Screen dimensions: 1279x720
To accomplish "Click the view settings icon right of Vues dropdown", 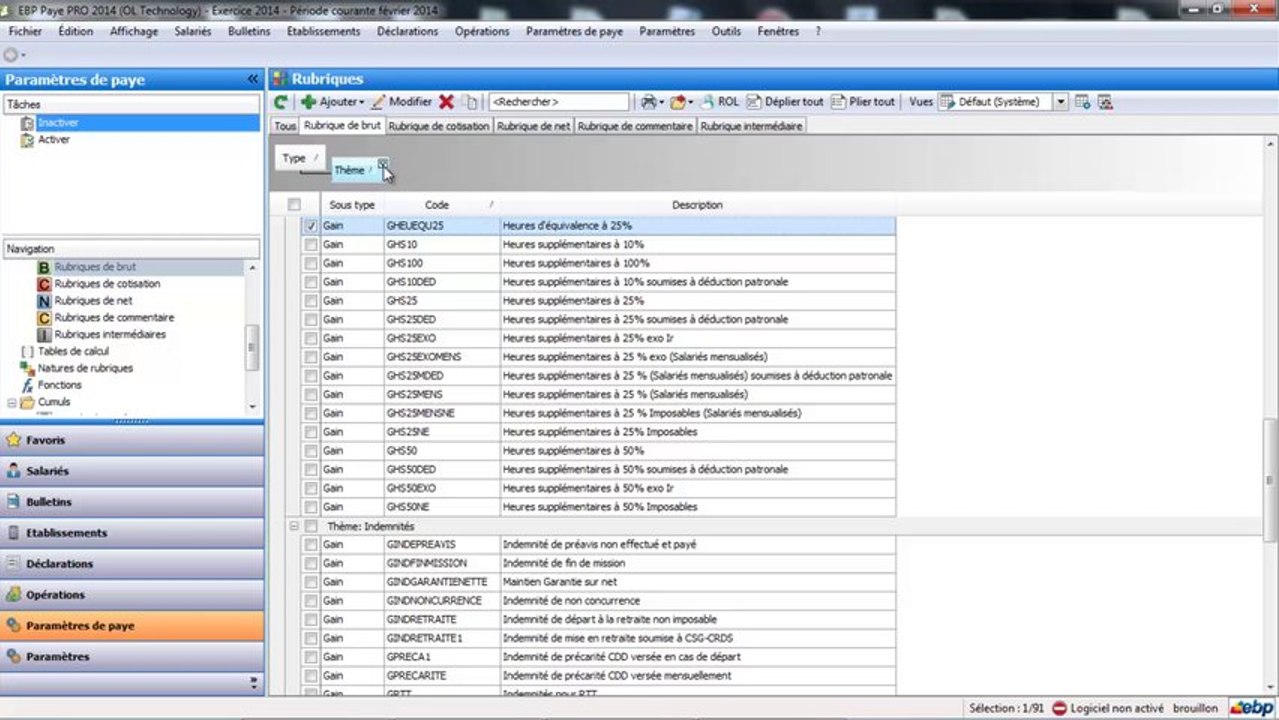I will pos(1082,102).
